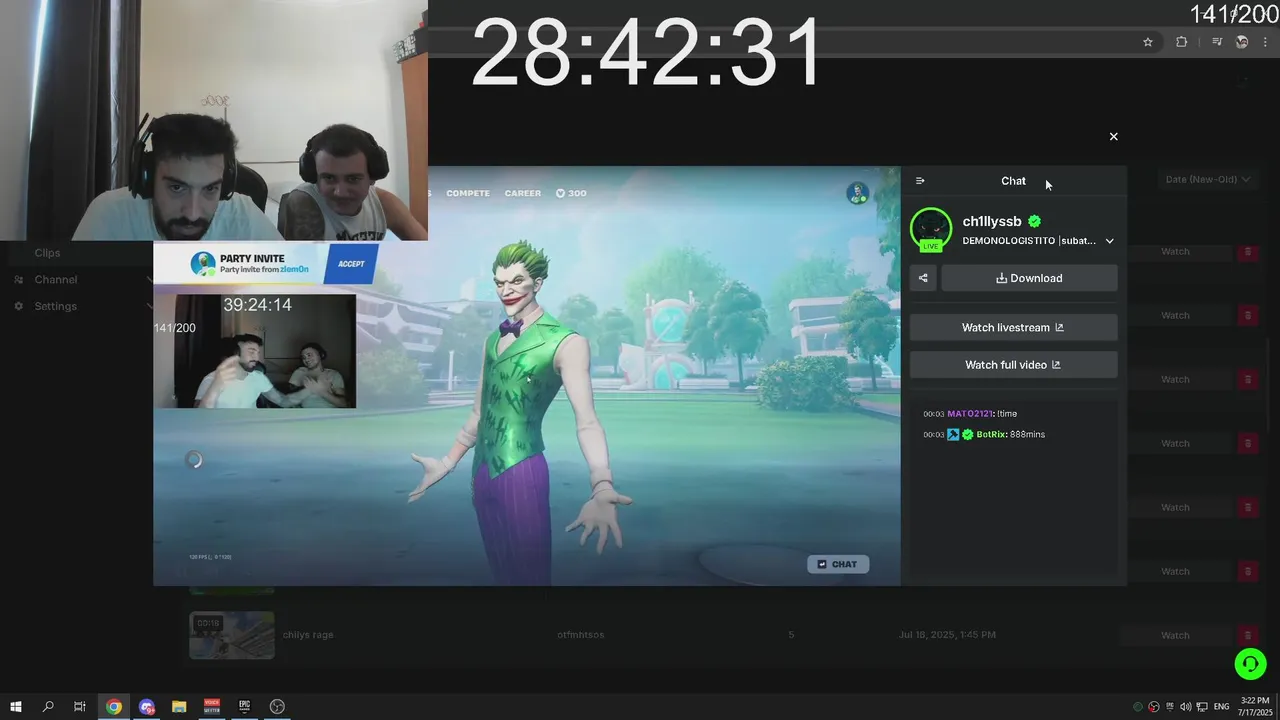Open the browser Extensions puzzle icon
Viewport: 1280px width, 720px height.
[1182, 42]
